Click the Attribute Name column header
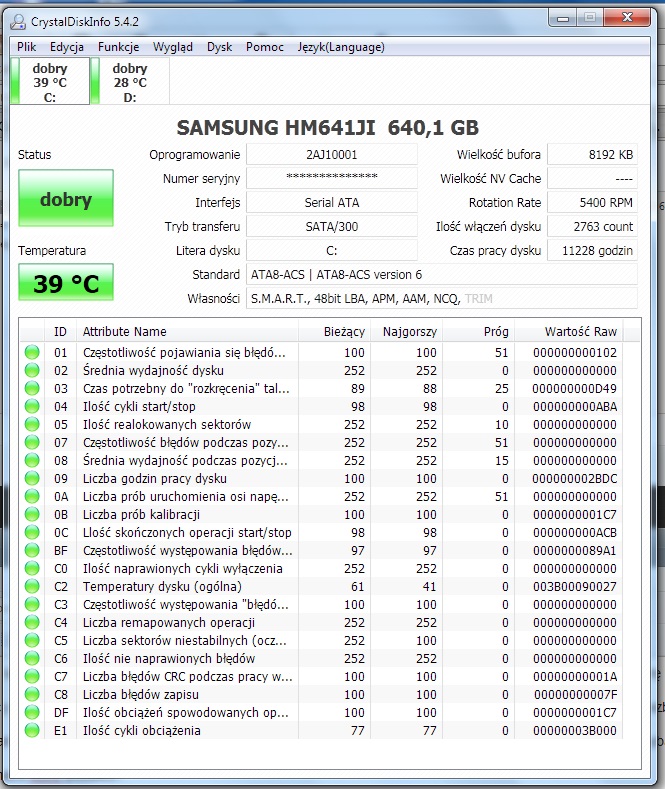The width and height of the screenshot is (665, 789). point(187,332)
